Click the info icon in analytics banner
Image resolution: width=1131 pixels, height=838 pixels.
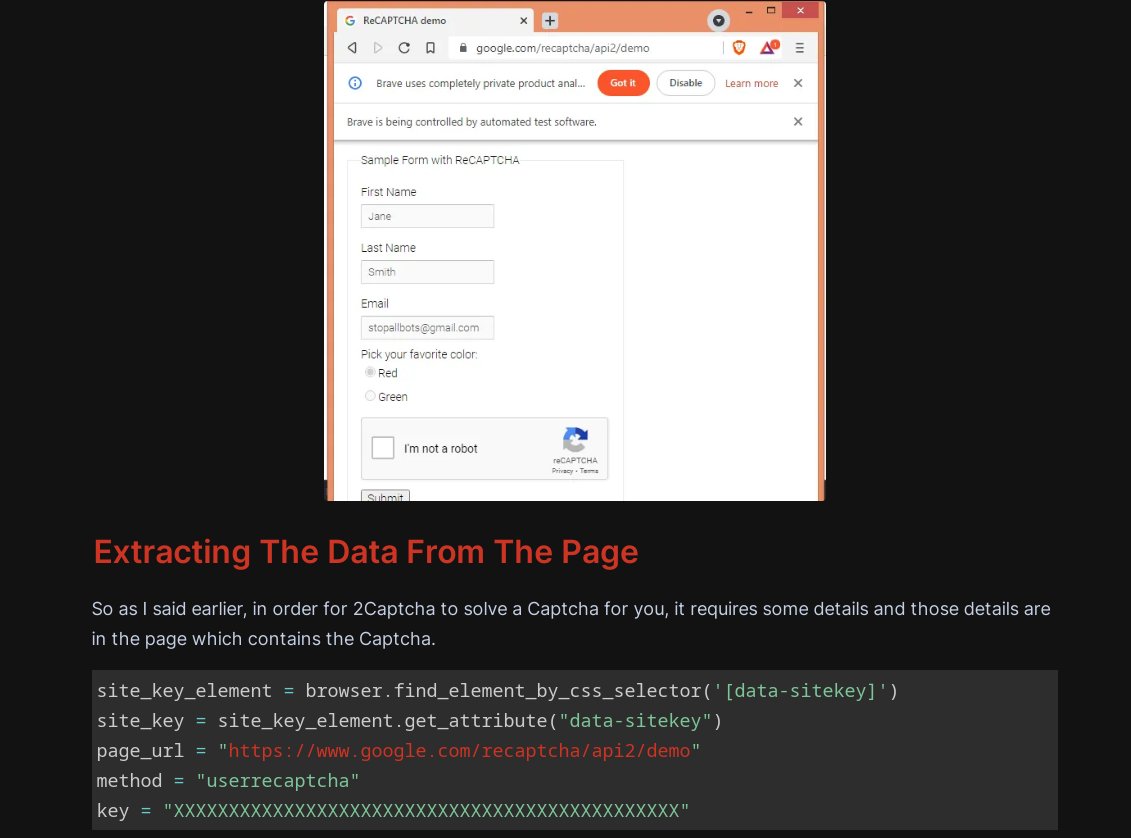pos(355,83)
